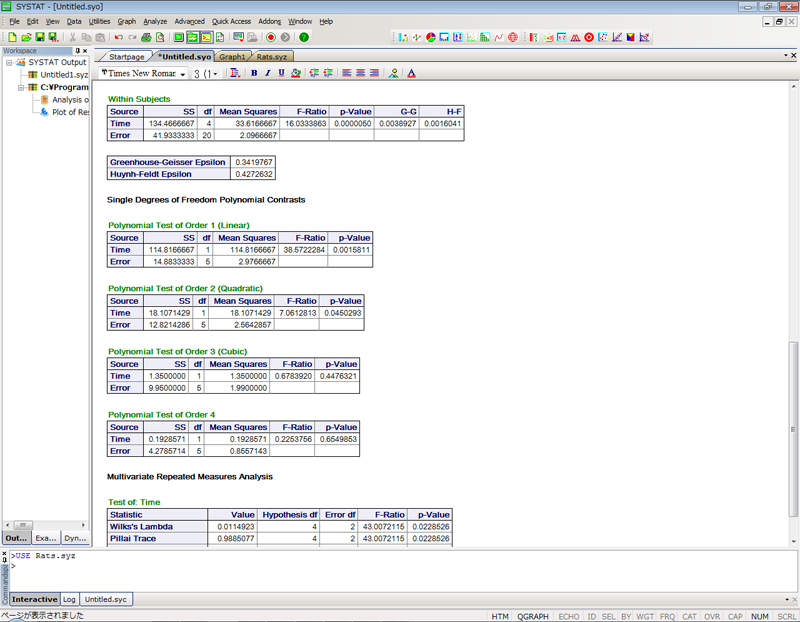Switch to the Examples workspace tab
This screenshot has height=622, width=800.
click(46, 538)
